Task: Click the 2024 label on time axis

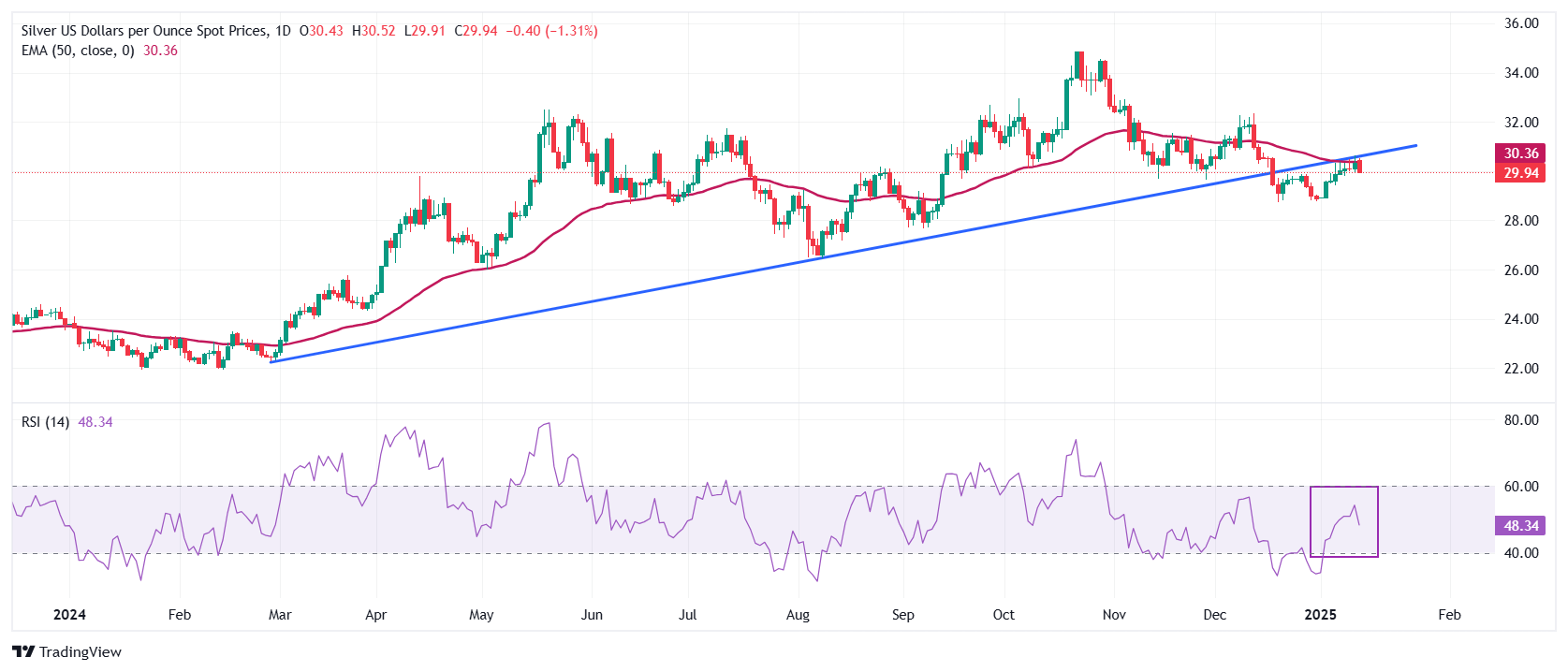Action: (x=69, y=615)
